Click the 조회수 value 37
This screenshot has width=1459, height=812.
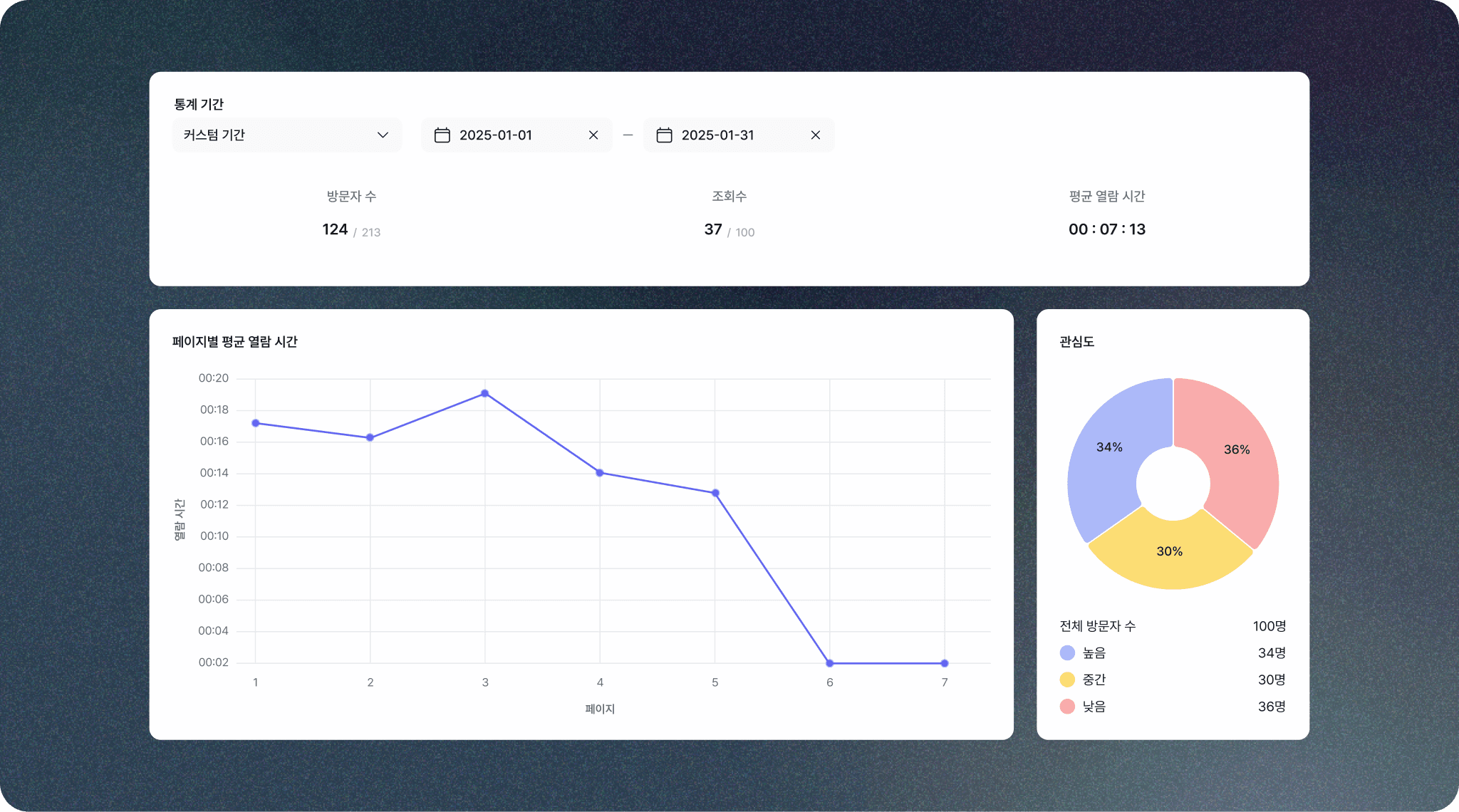713,229
